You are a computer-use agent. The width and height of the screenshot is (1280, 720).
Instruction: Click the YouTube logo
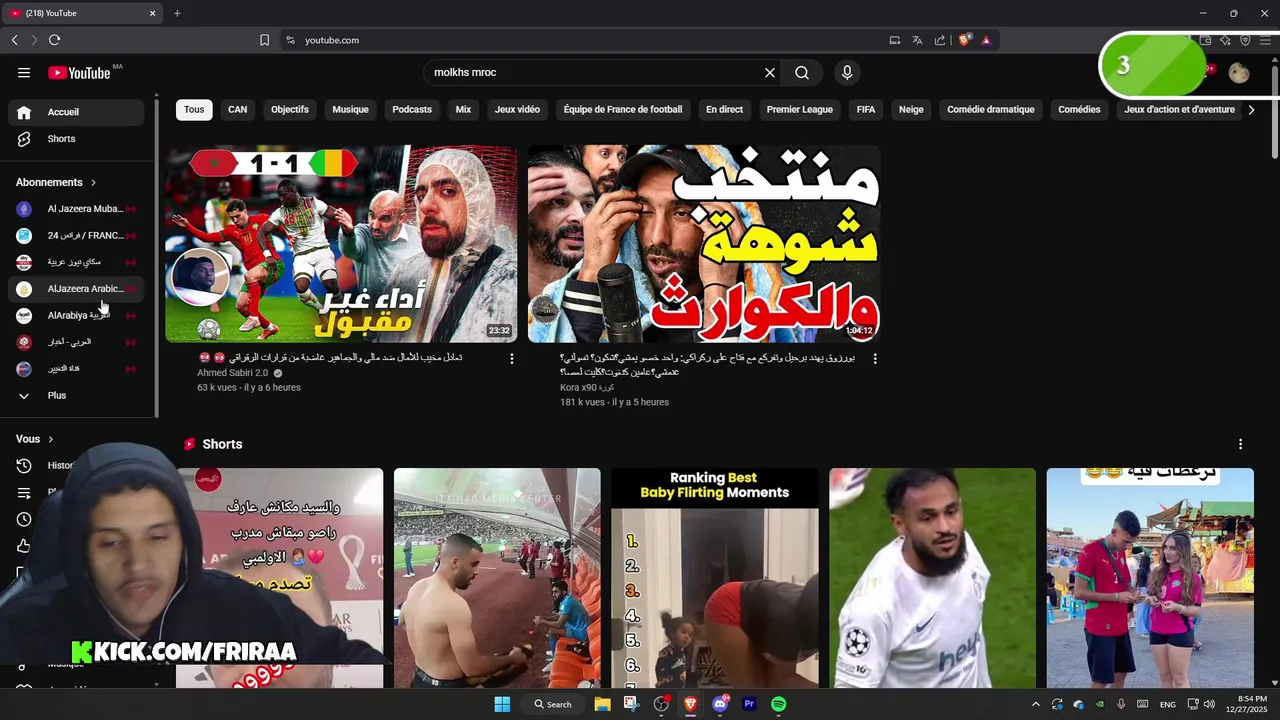click(79, 73)
